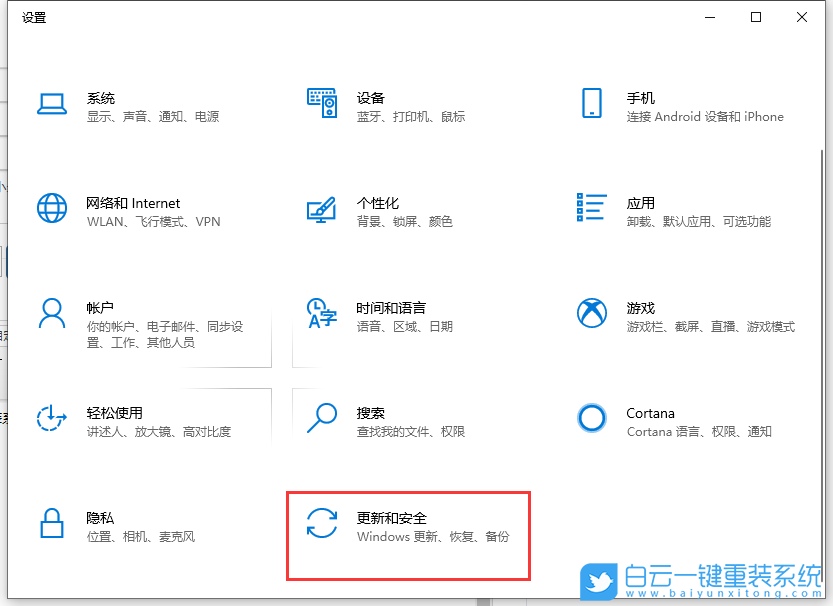Click the 时间和语言 clock icon
Viewport: 833px width, 606px height.
[321, 312]
